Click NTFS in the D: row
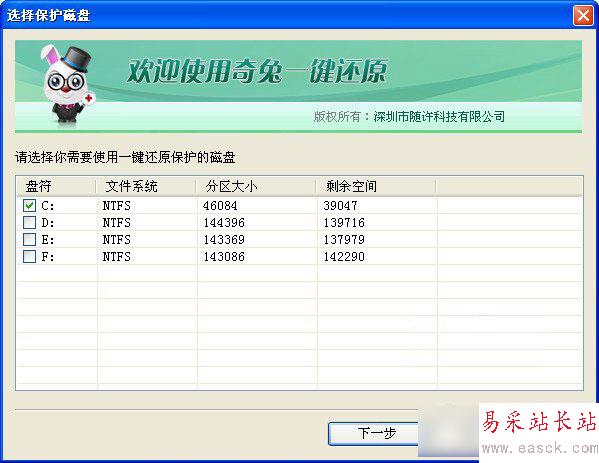The height and width of the screenshot is (463, 599). click(x=117, y=223)
